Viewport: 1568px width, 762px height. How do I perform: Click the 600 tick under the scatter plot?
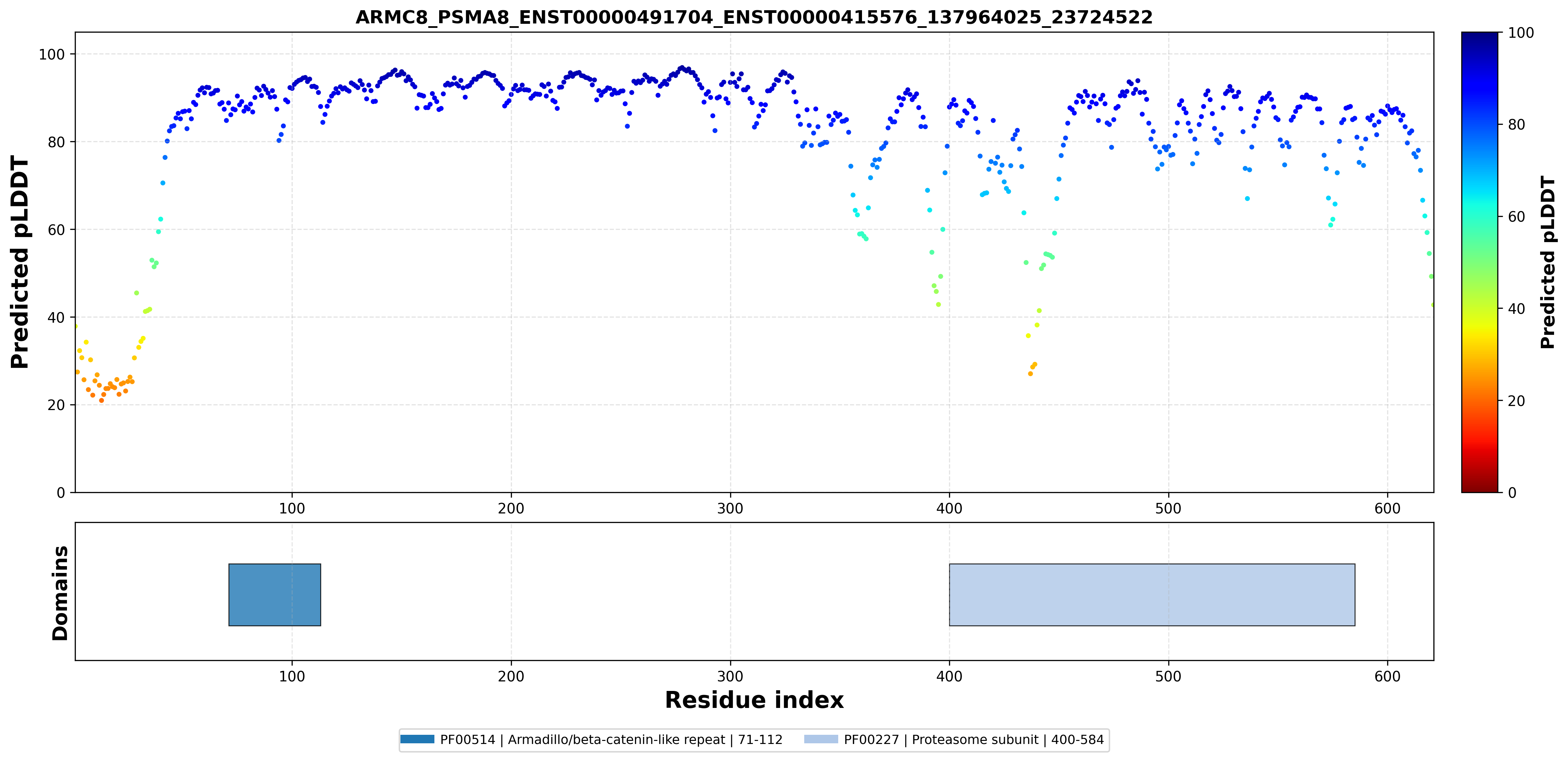1387,509
